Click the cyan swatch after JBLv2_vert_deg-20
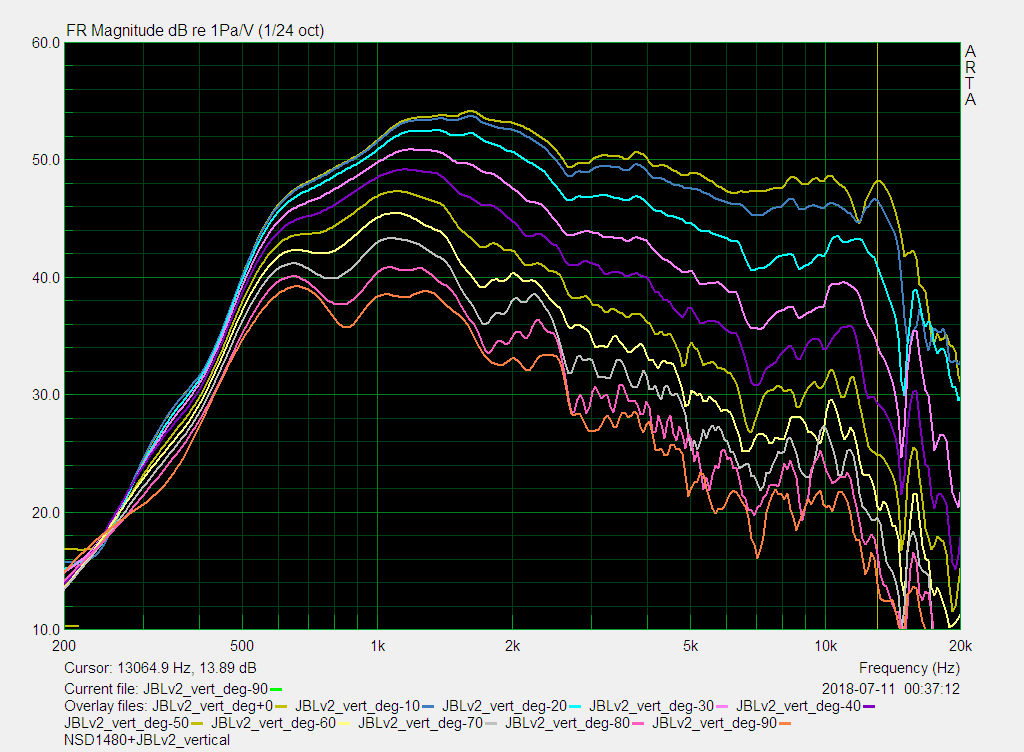This screenshot has width=1024, height=752. pyautogui.click(x=575, y=706)
